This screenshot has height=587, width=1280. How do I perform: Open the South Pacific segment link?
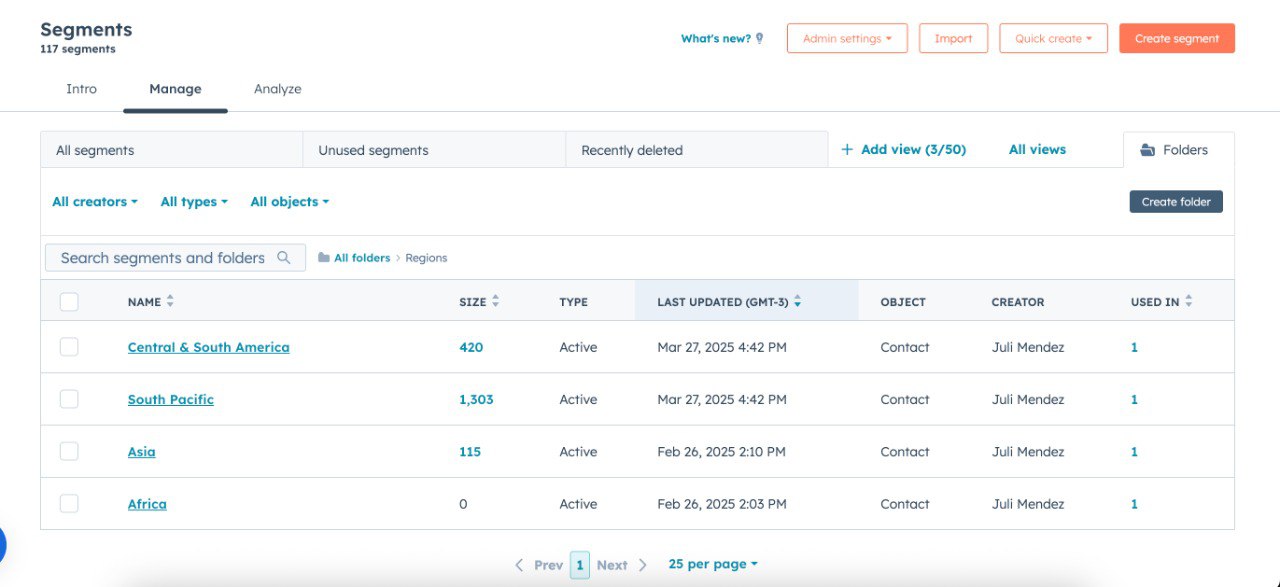coord(171,399)
